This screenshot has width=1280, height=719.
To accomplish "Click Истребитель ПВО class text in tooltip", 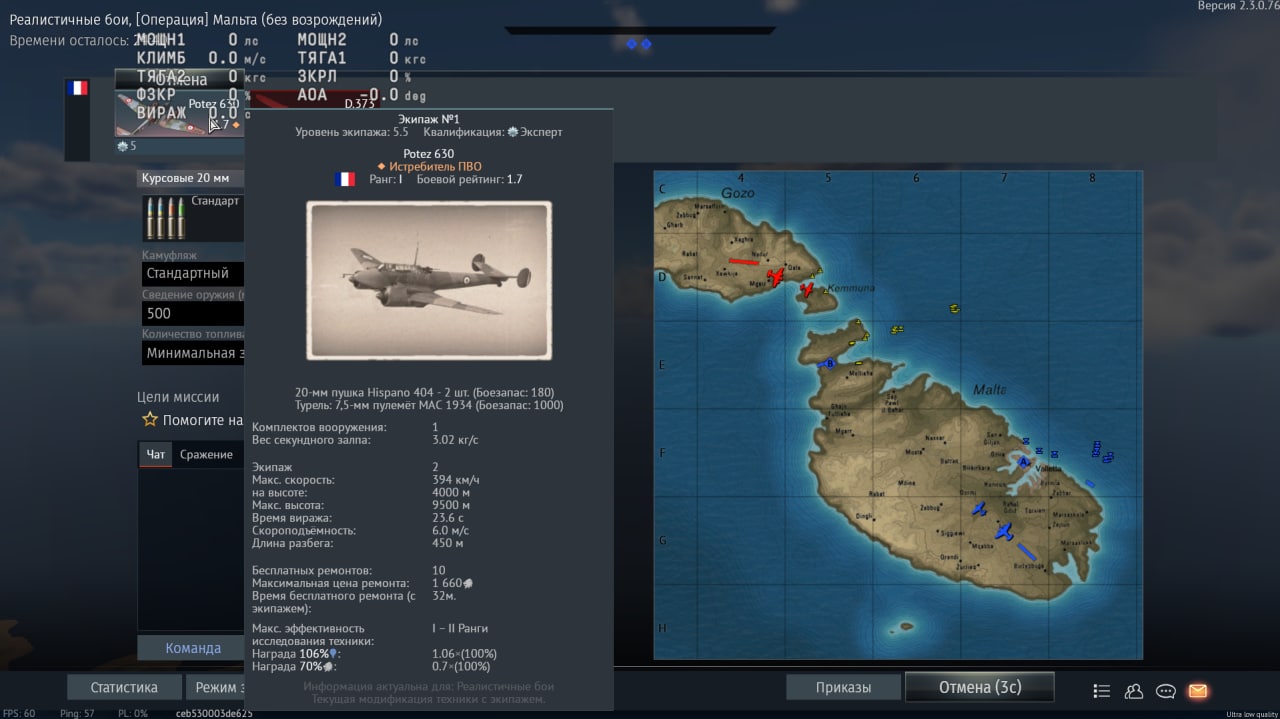I will point(435,166).
